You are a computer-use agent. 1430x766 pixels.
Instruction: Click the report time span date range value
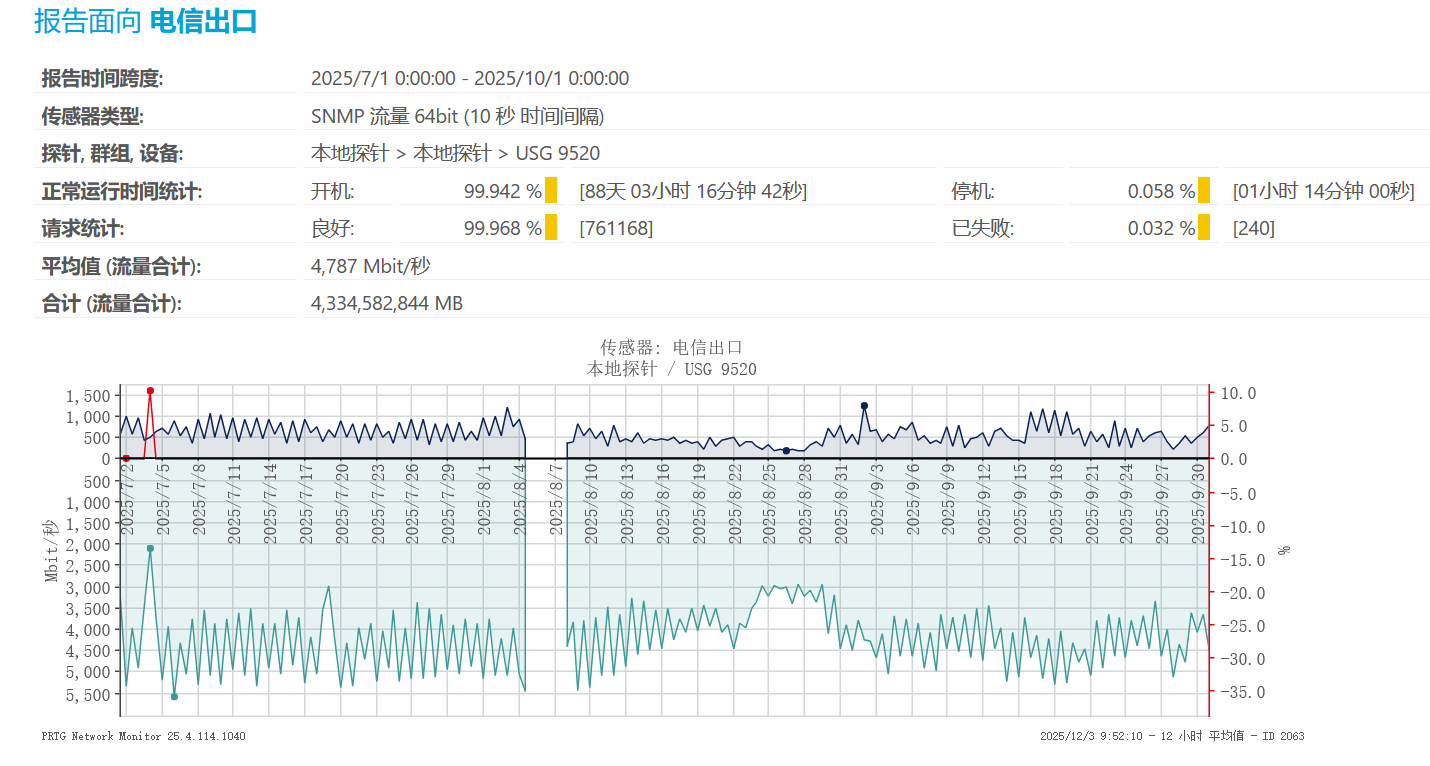pyautogui.click(x=470, y=78)
